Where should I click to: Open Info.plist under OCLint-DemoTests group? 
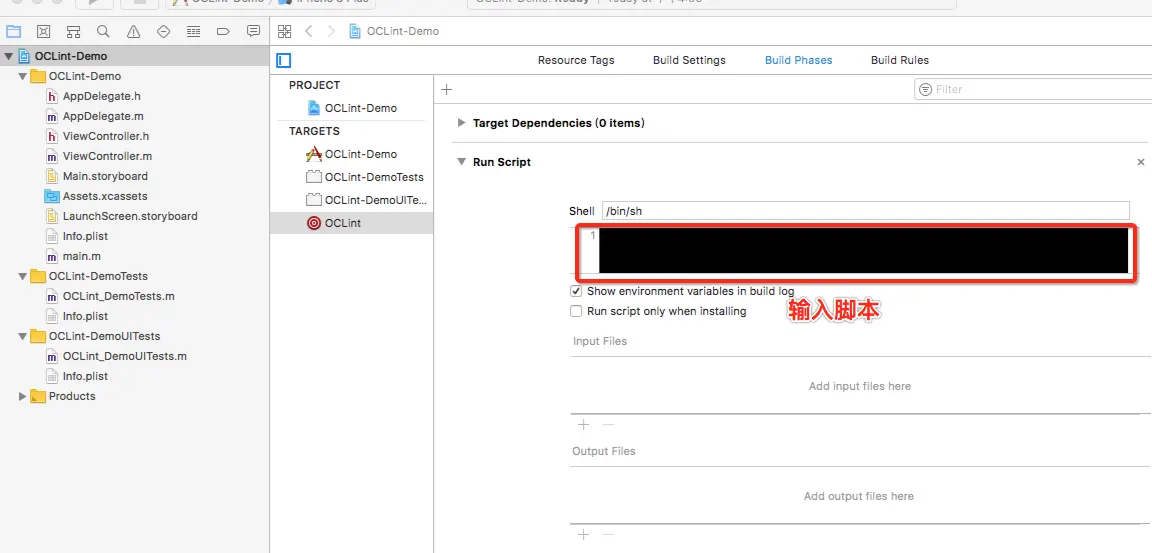click(85, 317)
